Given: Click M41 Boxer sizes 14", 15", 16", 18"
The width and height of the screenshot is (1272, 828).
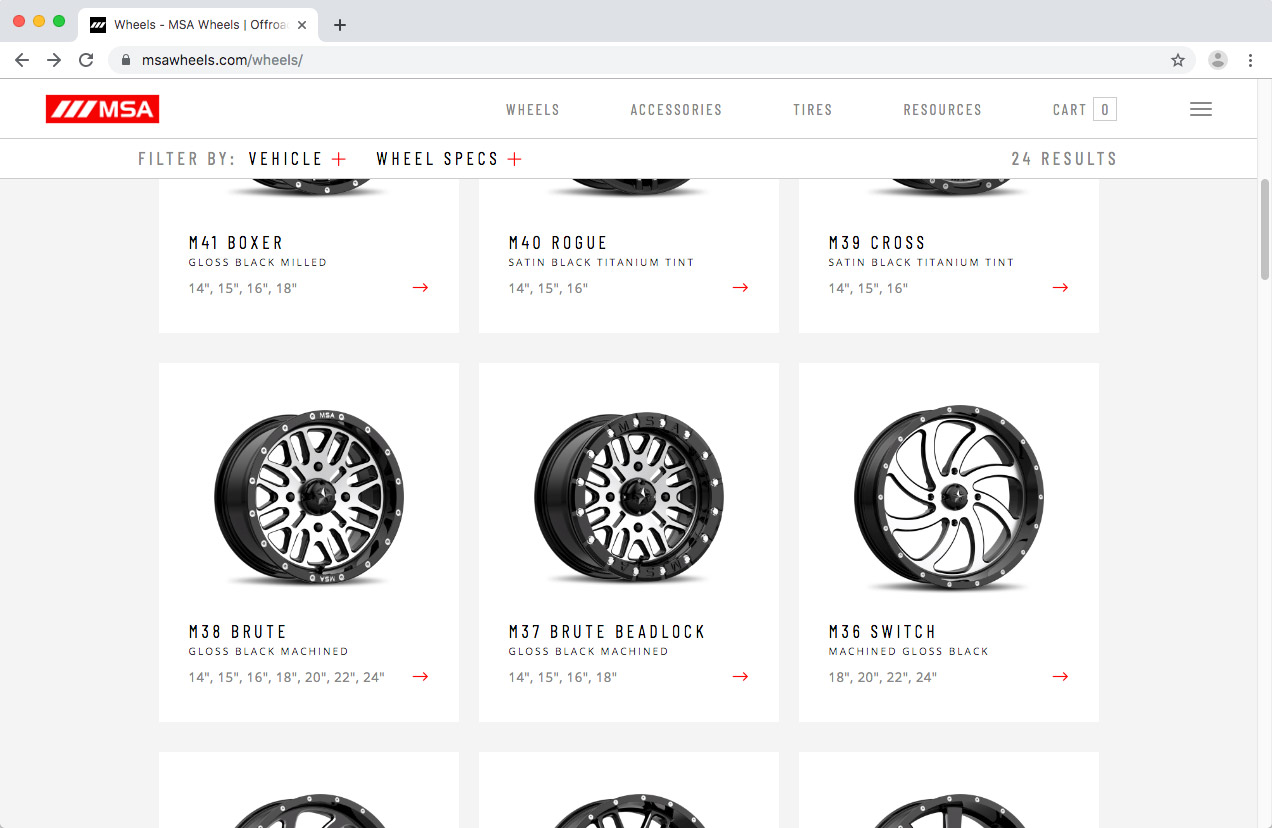Looking at the screenshot, I should pyautogui.click(x=243, y=289).
